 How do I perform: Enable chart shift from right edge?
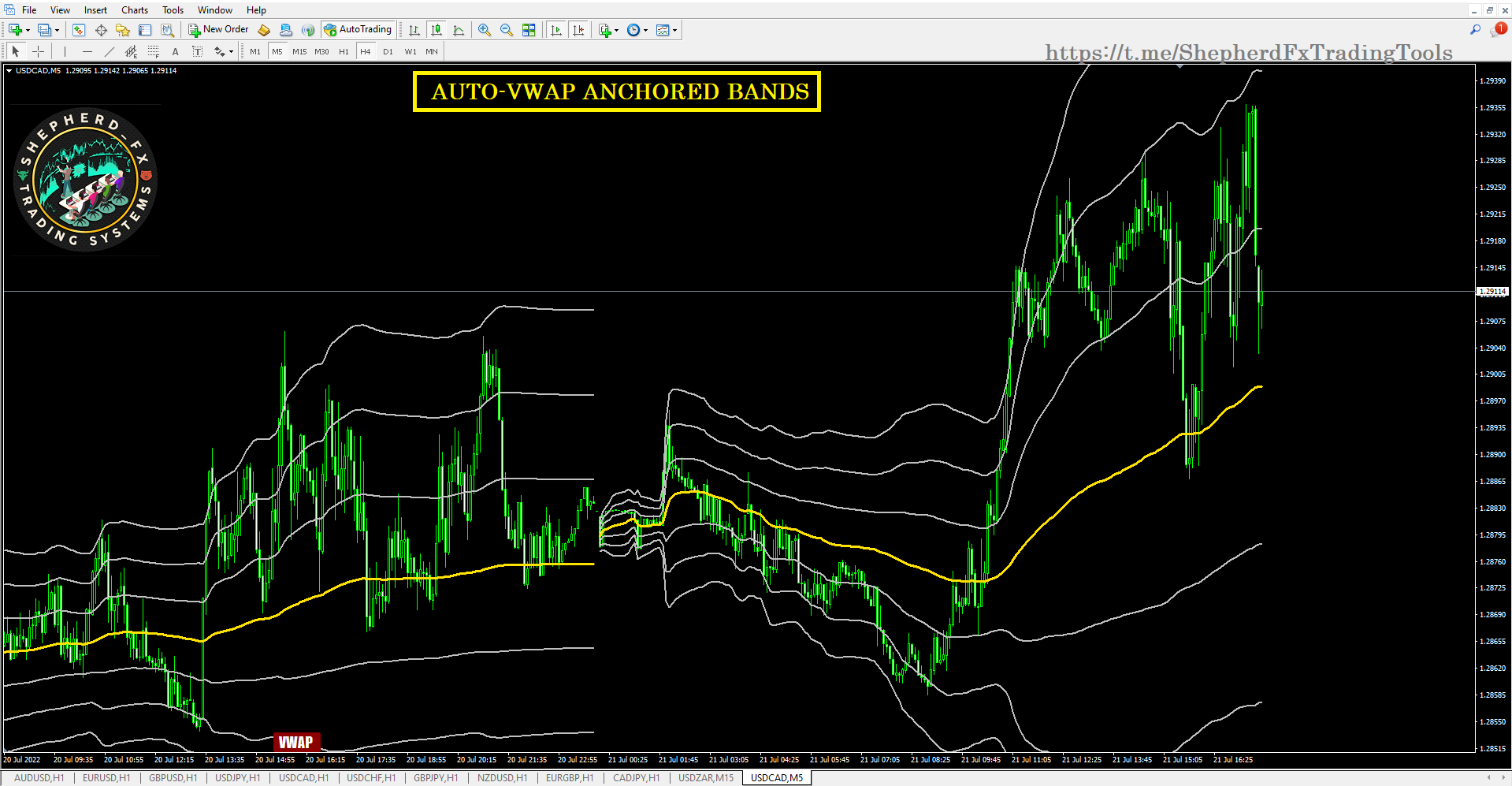(580, 29)
